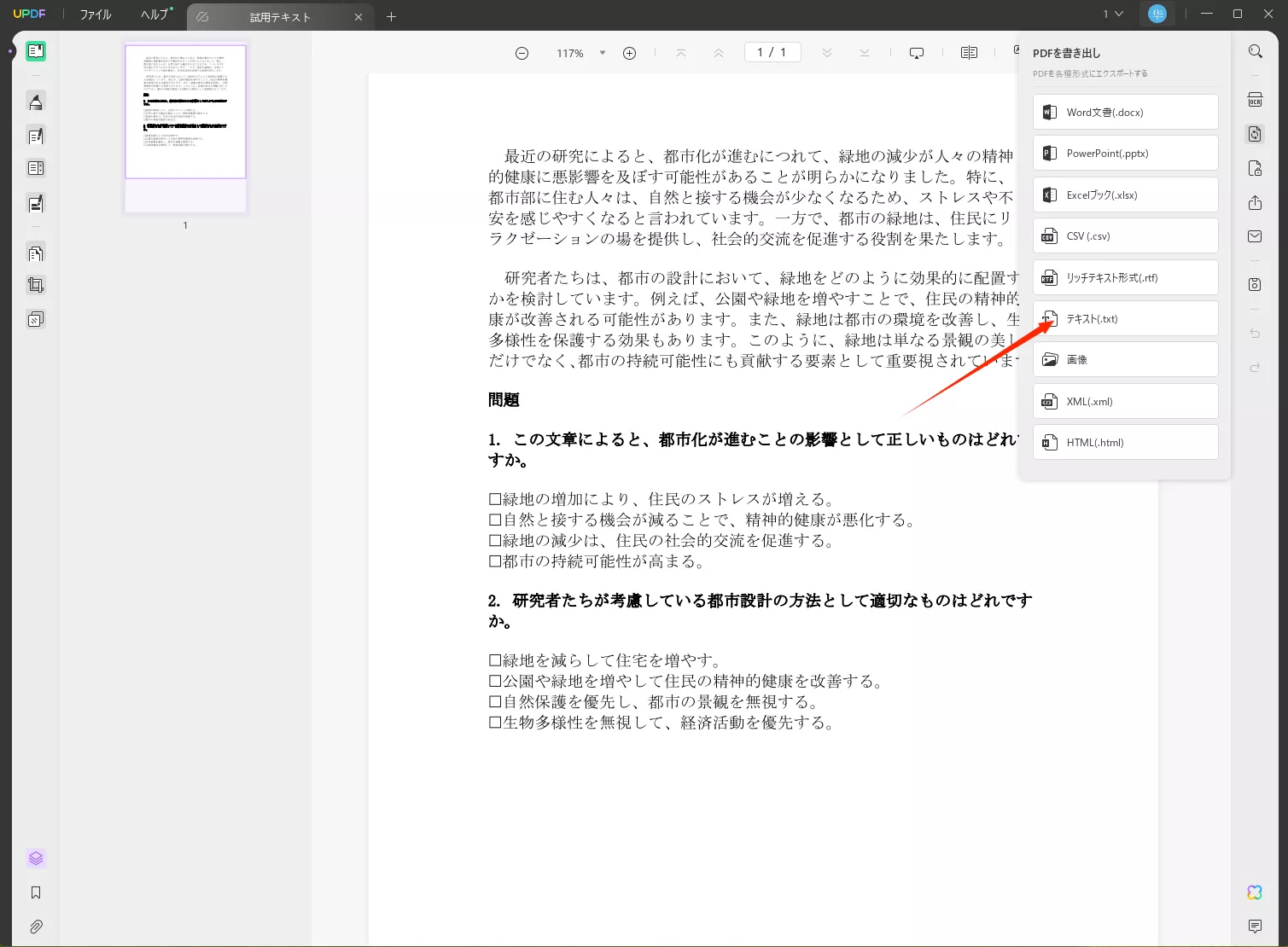Check the 自然と接する機会が減る box

[495, 520]
